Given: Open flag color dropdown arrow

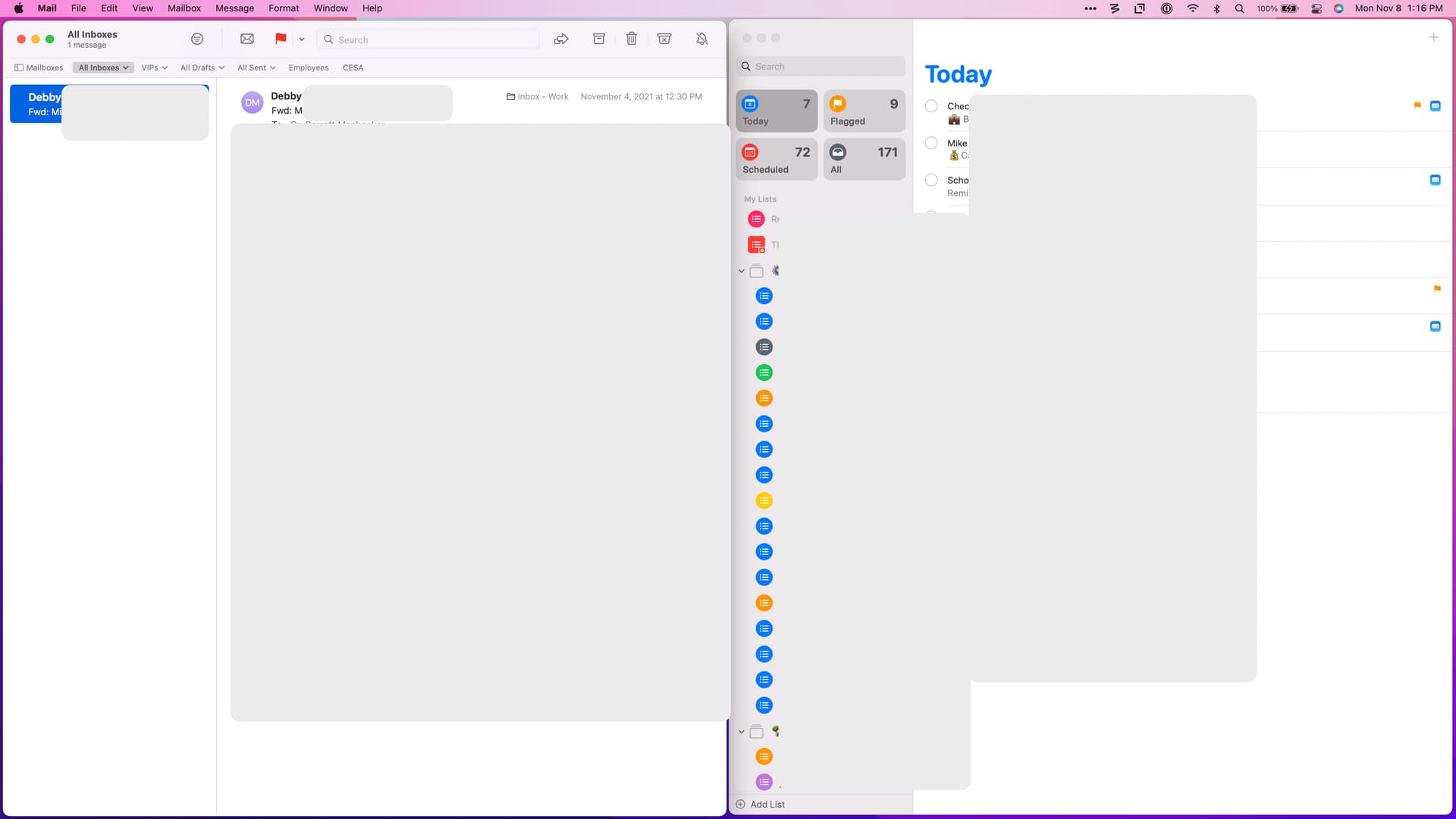Looking at the screenshot, I should [x=302, y=39].
